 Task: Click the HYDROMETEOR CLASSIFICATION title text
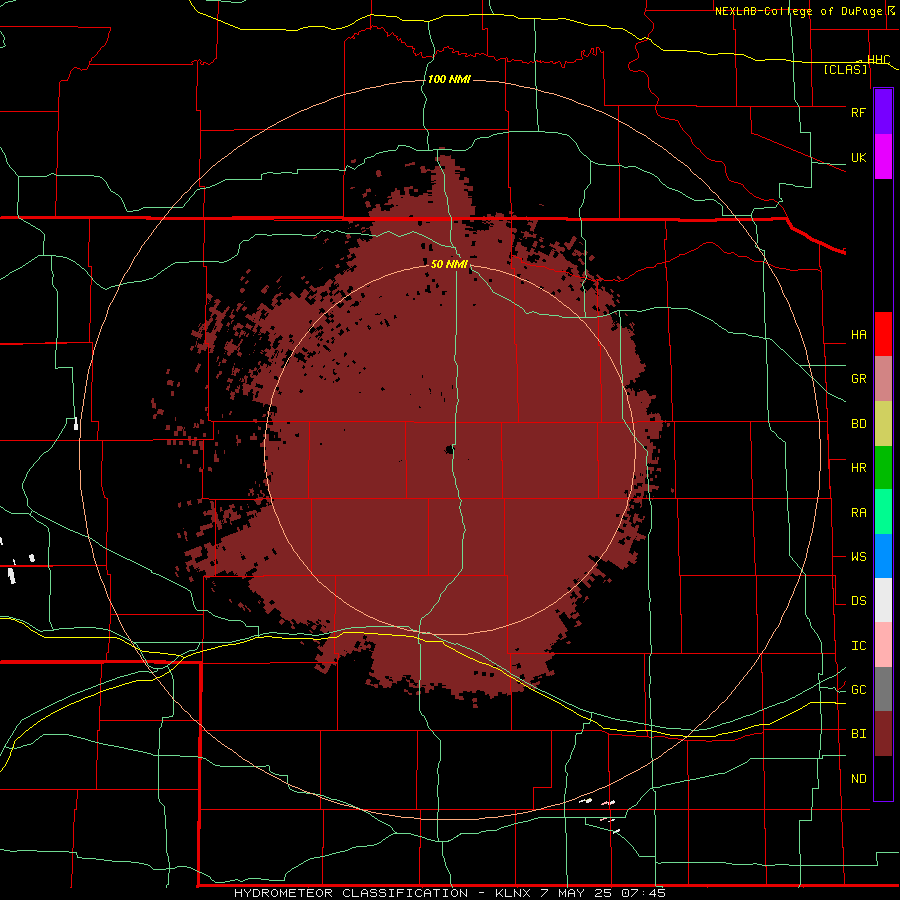tap(350, 893)
